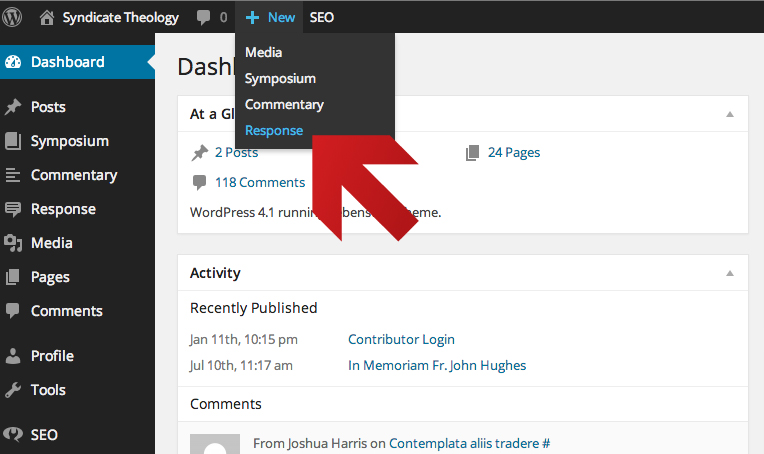Click the comment count 0 in admin bar
This screenshot has width=764, height=454.
click(x=223, y=18)
